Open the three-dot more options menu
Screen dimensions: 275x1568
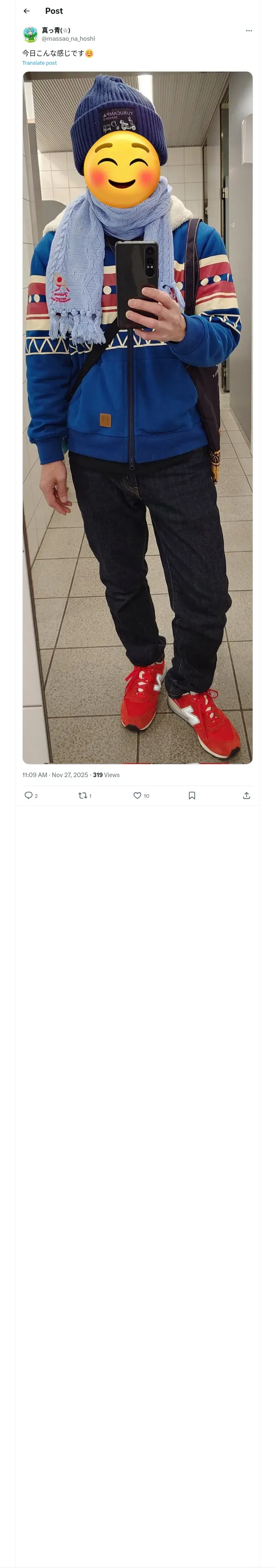[x=249, y=31]
